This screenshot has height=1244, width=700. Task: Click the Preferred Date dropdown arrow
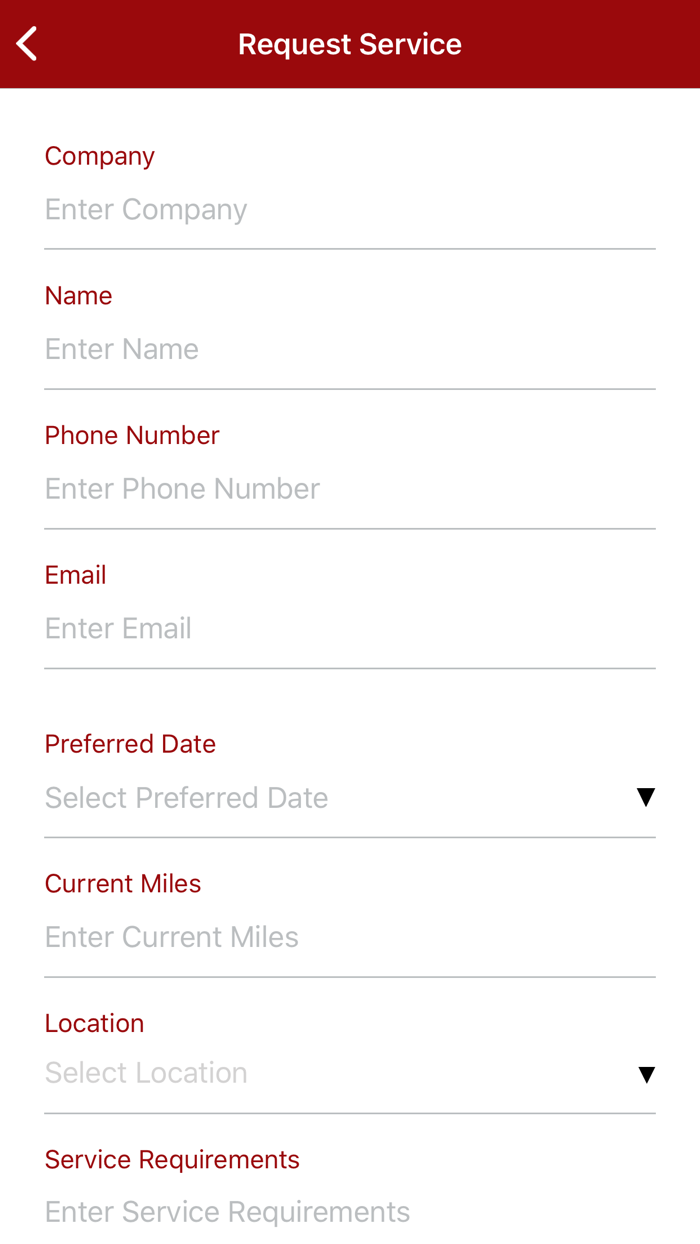[x=646, y=797]
